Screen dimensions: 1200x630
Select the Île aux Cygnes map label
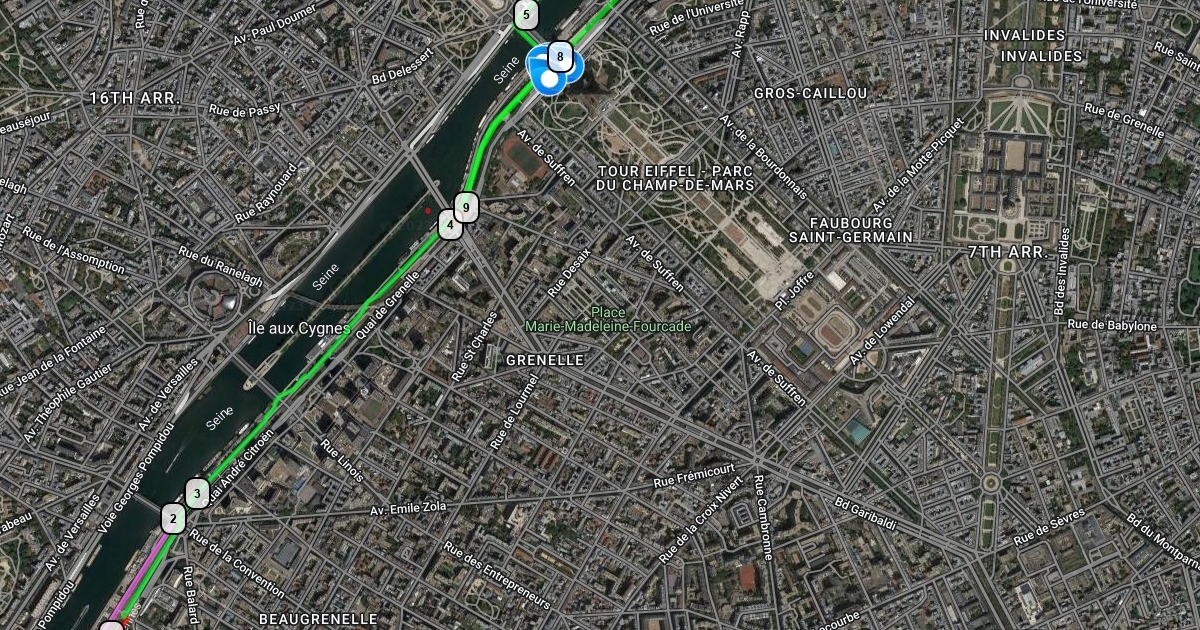(299, 327)
